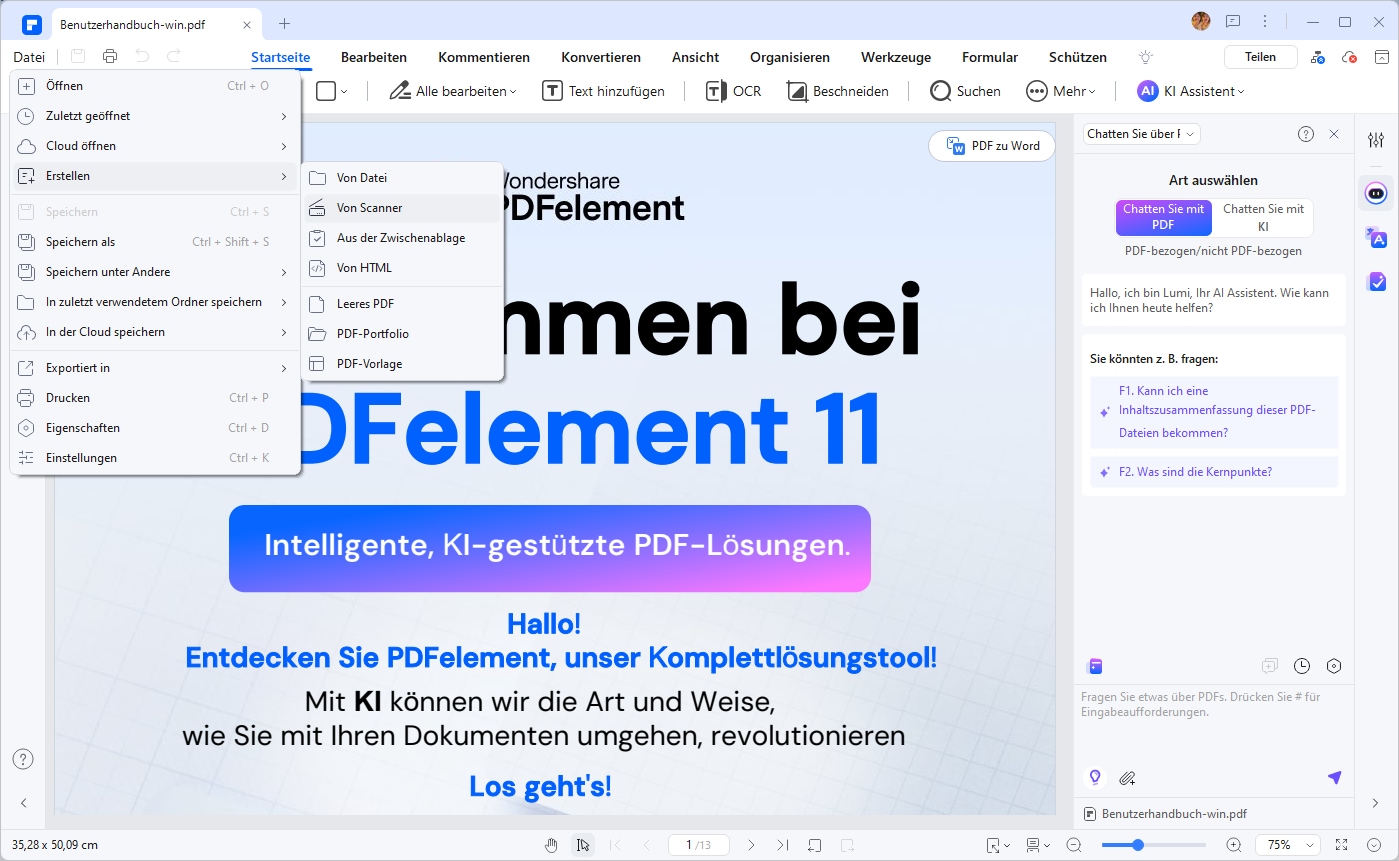Image resolution: width=1399 pixels, height=861 pixels.
Task: Click the save disk icon beside Datei
Action: 78,57
